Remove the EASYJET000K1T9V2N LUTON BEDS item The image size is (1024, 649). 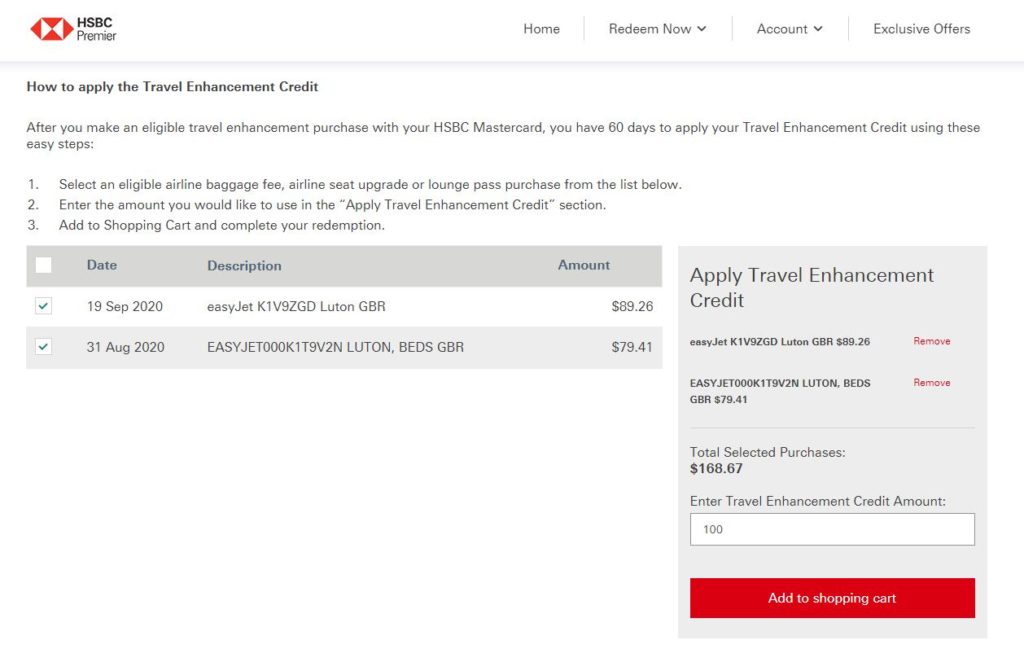coord(931,382)
